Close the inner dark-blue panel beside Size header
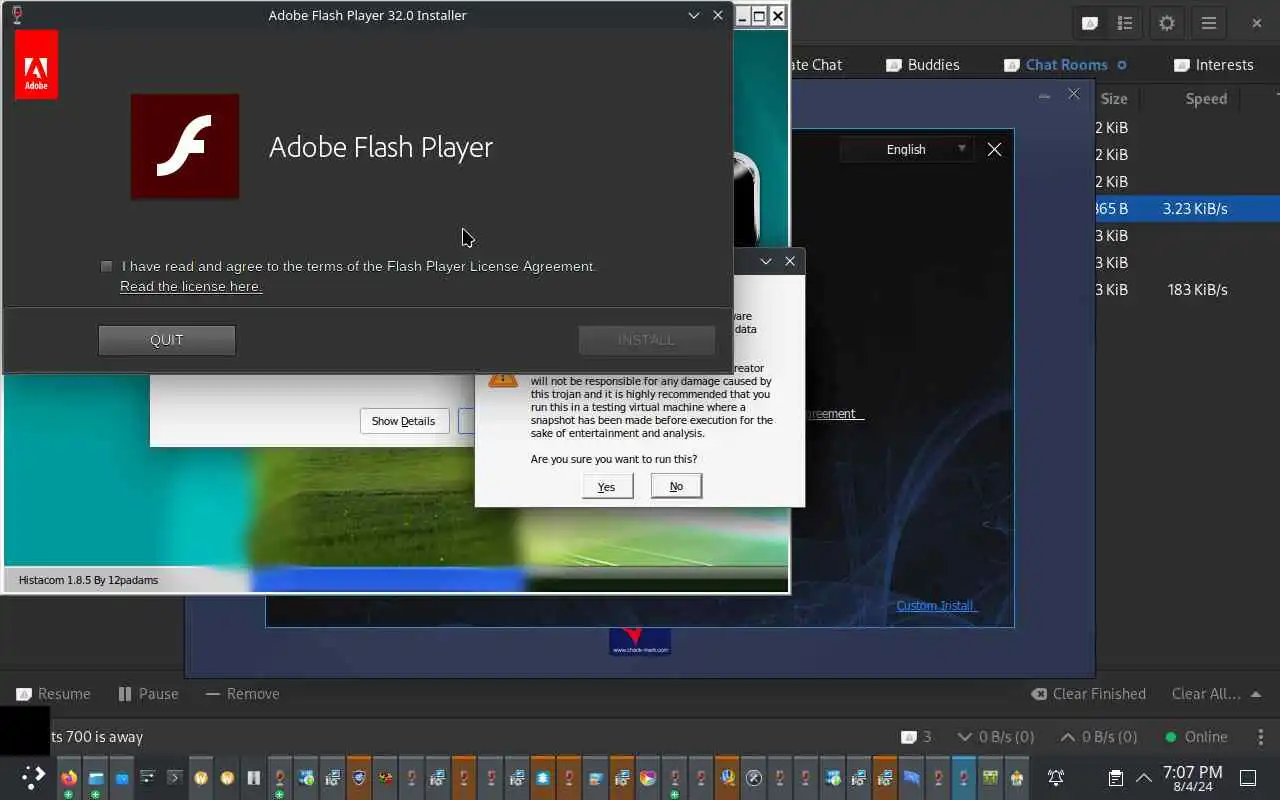 tap(1074, 94)
